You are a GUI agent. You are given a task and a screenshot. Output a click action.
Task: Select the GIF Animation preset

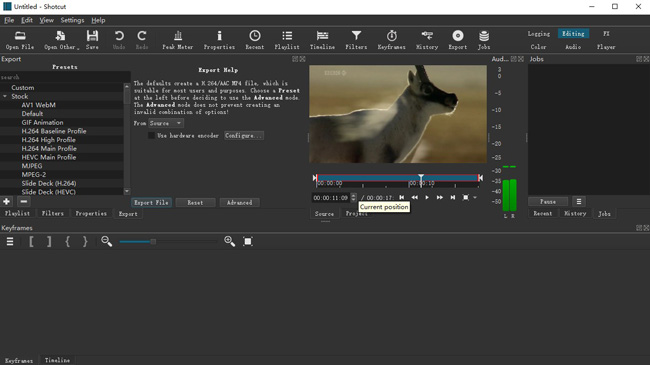pyautogui.click(x=42, y=122)
